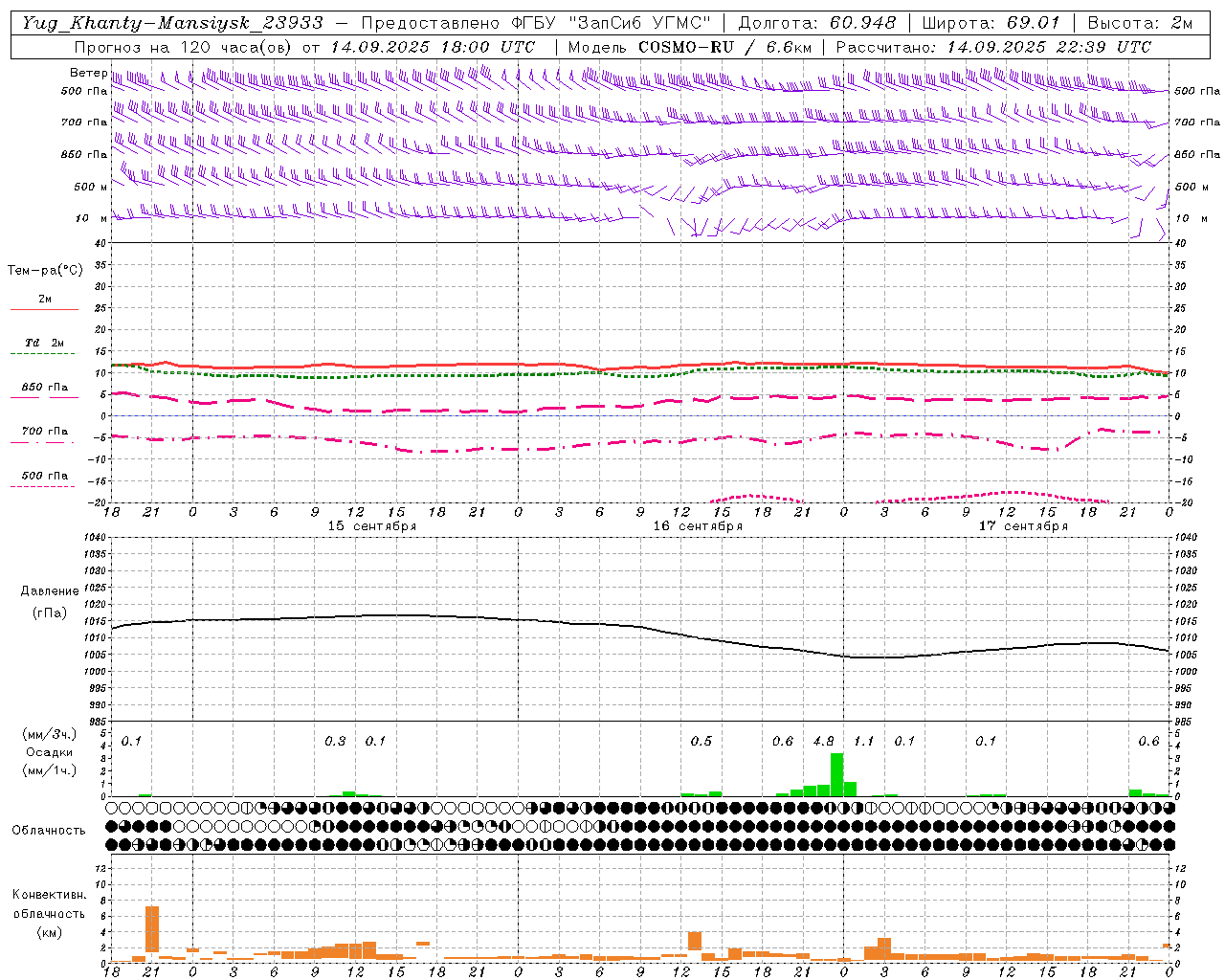Click green dashed Td 2м legend line

point(44,354)
